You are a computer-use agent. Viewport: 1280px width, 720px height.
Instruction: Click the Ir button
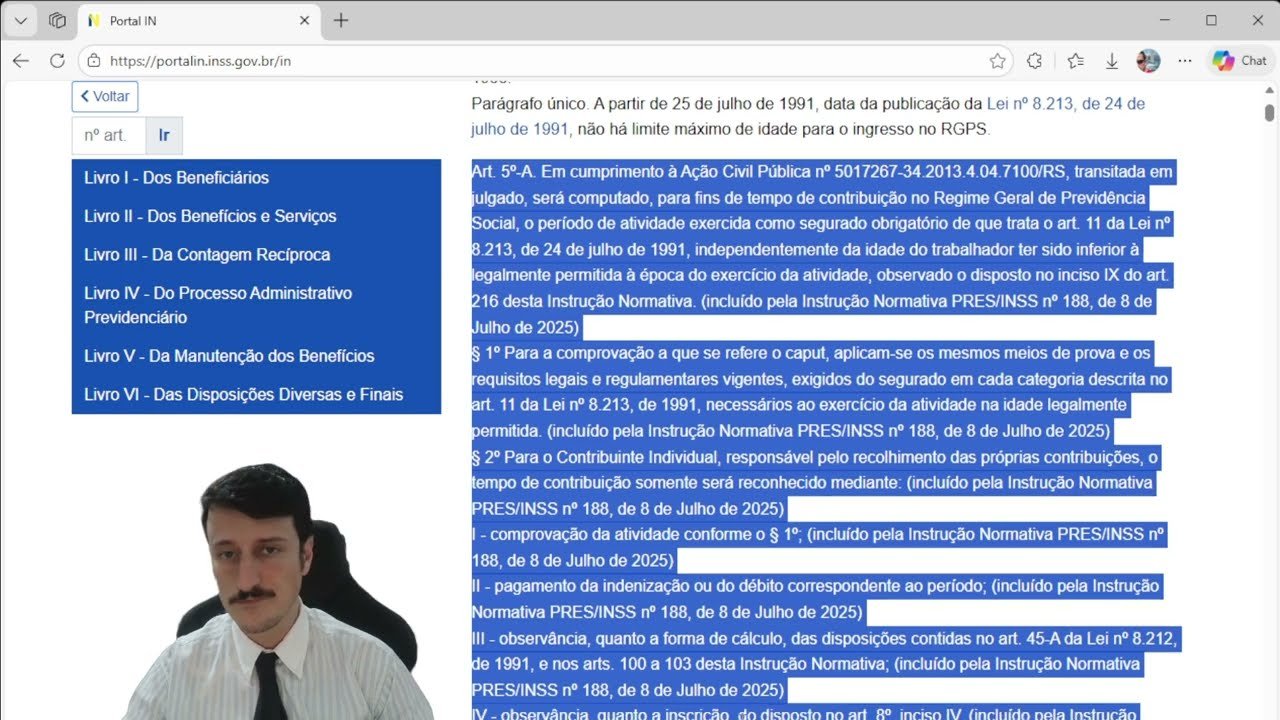pos(164,135)
